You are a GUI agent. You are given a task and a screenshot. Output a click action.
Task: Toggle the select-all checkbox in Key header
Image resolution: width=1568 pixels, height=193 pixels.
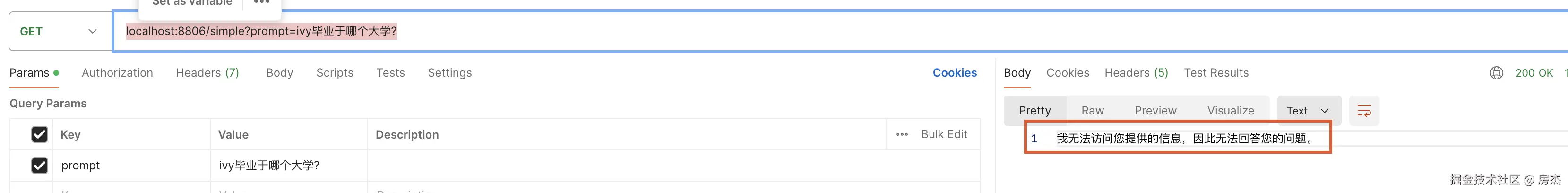click(40, 134)
